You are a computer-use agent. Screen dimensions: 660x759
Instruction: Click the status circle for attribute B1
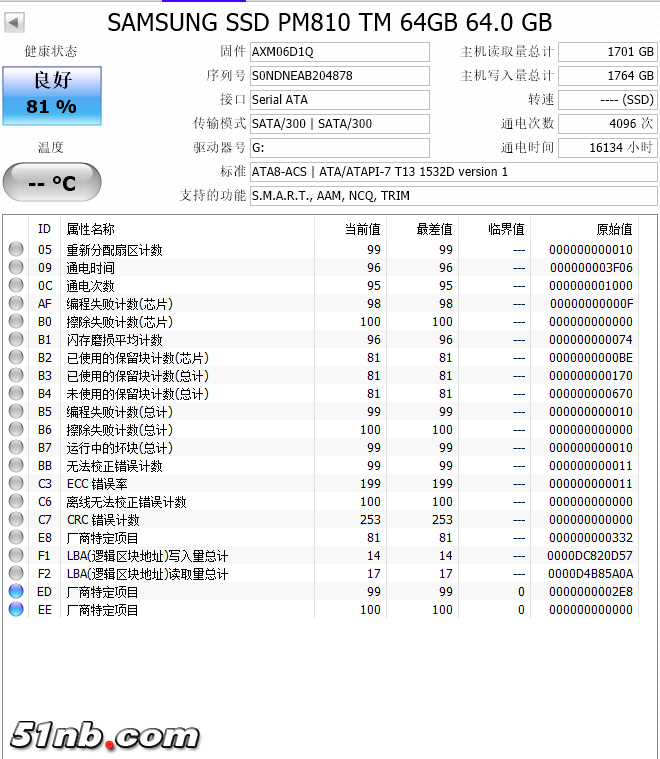click(x=16, y=340)
